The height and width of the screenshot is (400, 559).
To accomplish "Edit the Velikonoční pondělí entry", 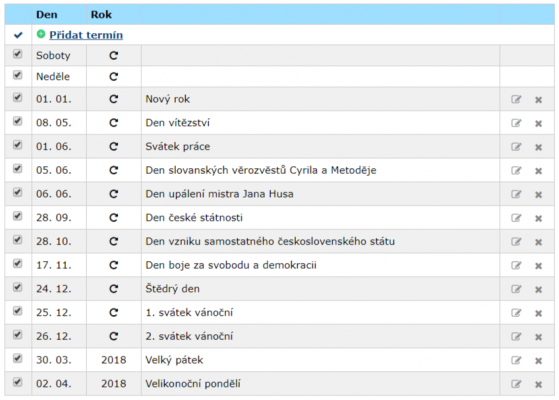I will (x=516, y=384).
